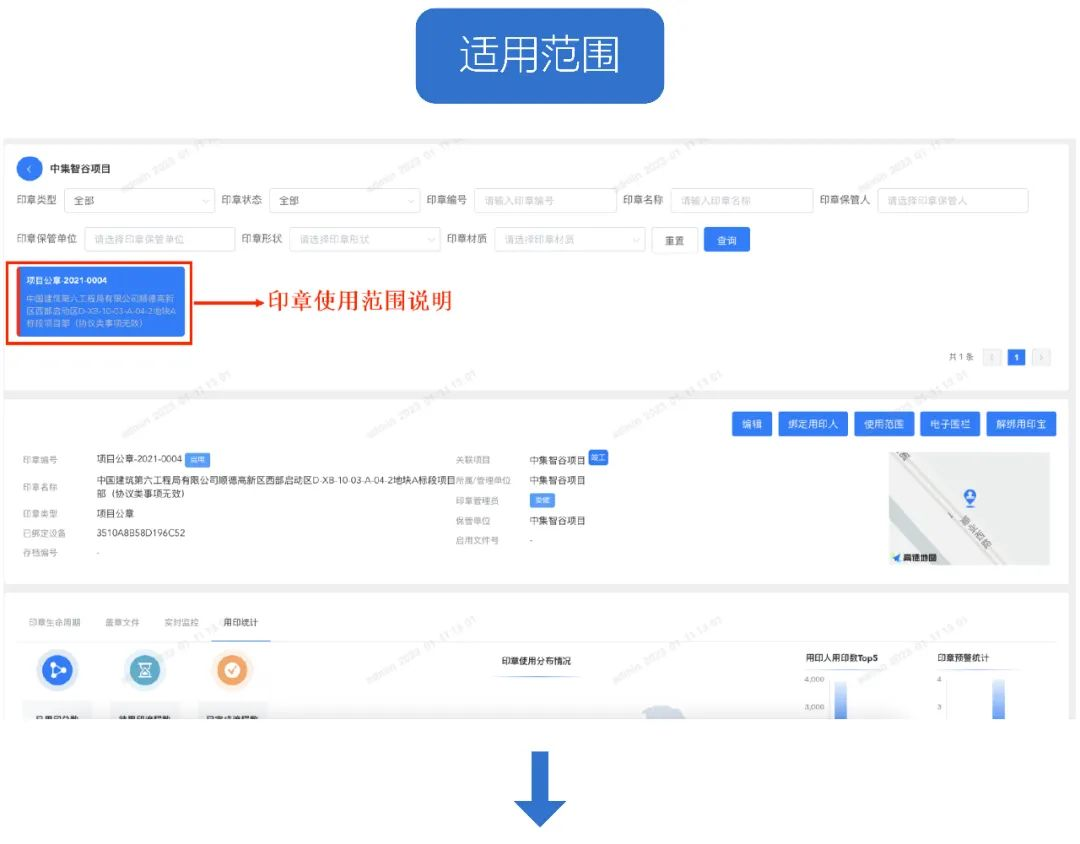Image resolution: width=1080 pixels, height=844 pixels.
Task: Click the orange checkmark statistics icon
Action: click(232, 670)
